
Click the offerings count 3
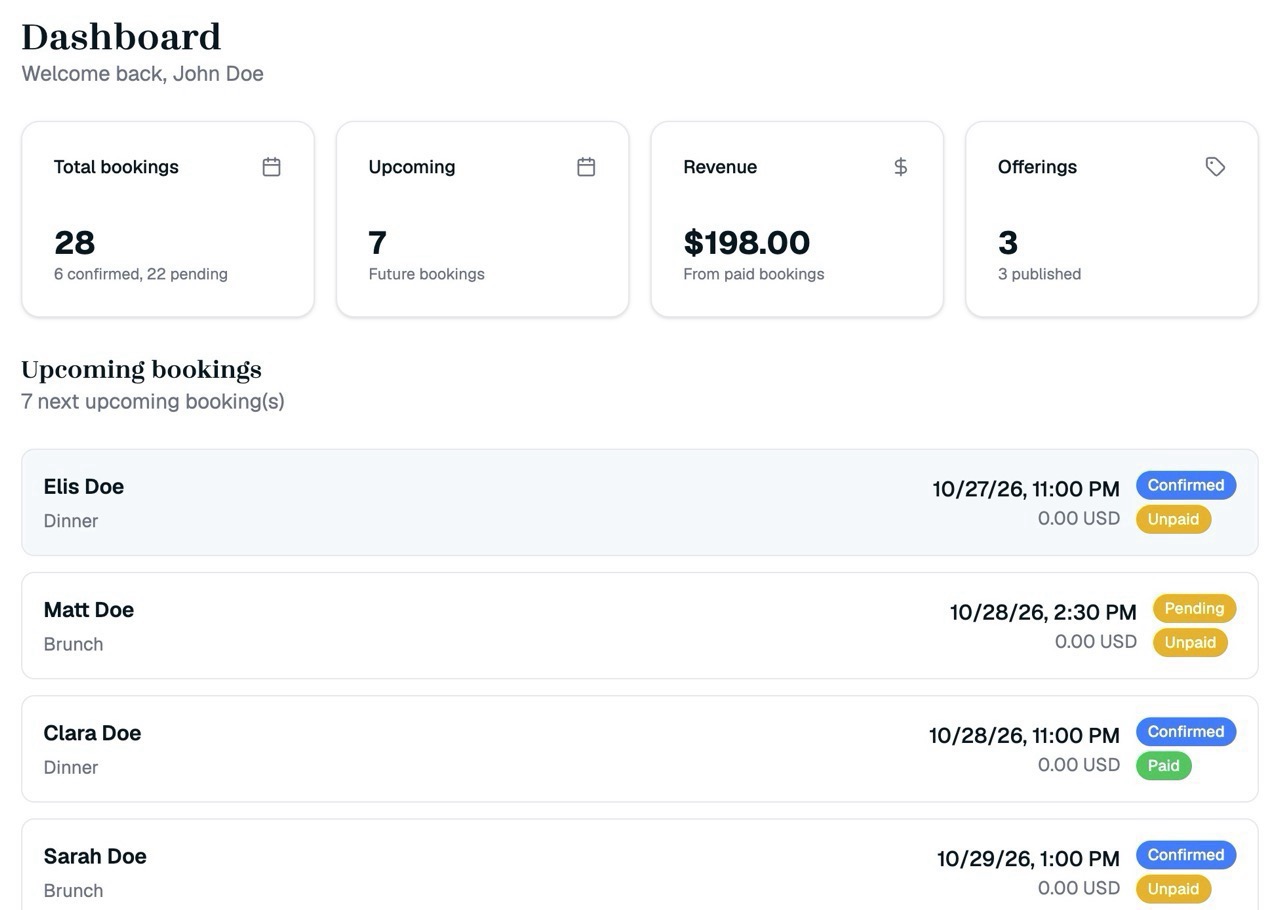1008,242
